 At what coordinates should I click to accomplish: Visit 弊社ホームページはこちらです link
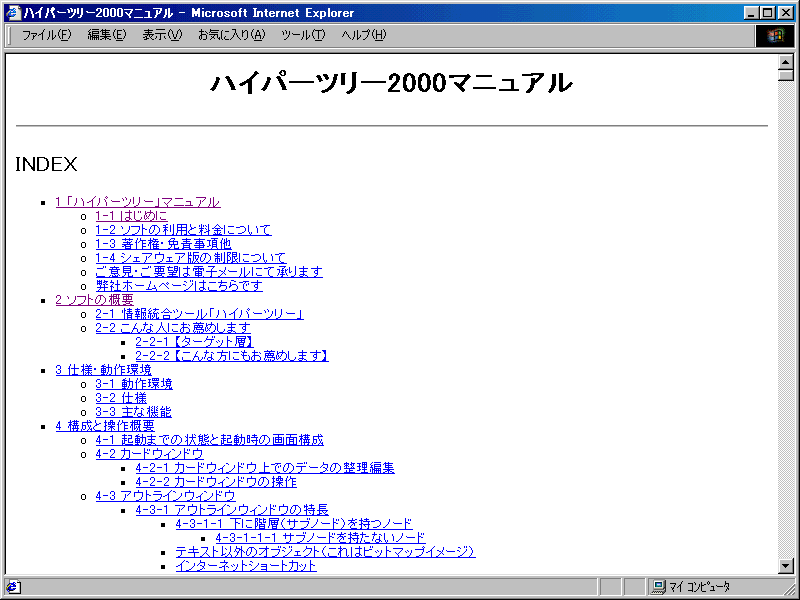(179, 286)
